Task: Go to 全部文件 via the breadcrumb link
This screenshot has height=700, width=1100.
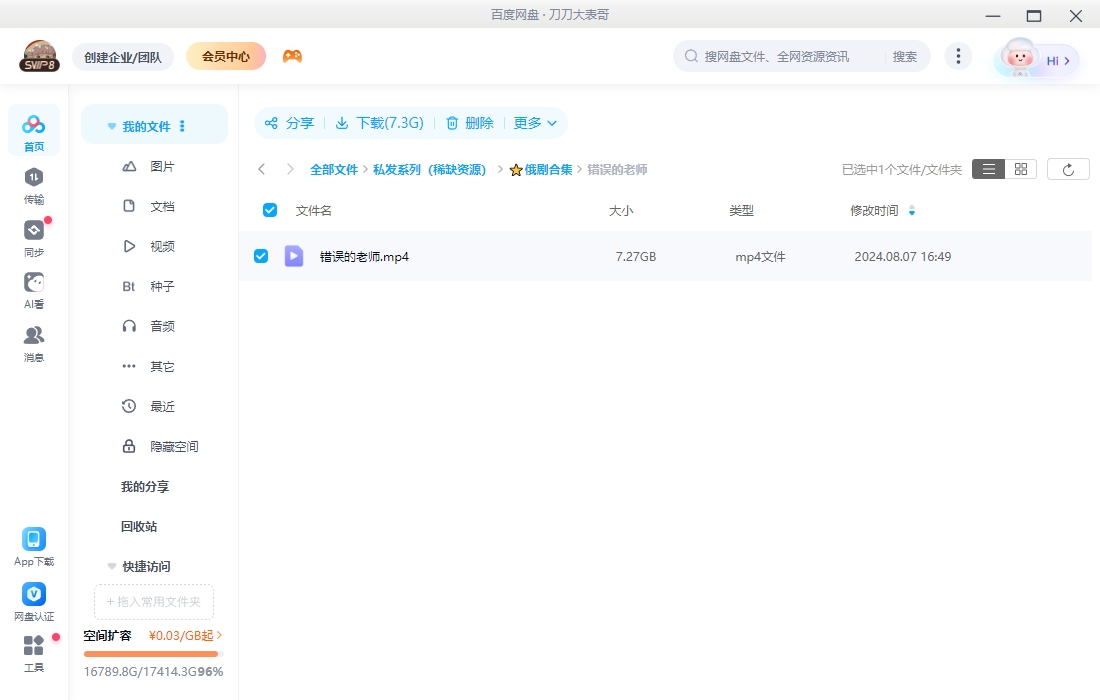Action: 335,168
